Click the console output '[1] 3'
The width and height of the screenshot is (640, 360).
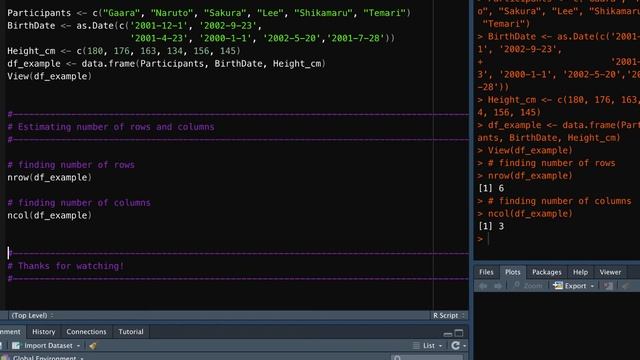(x=491, y=226)
